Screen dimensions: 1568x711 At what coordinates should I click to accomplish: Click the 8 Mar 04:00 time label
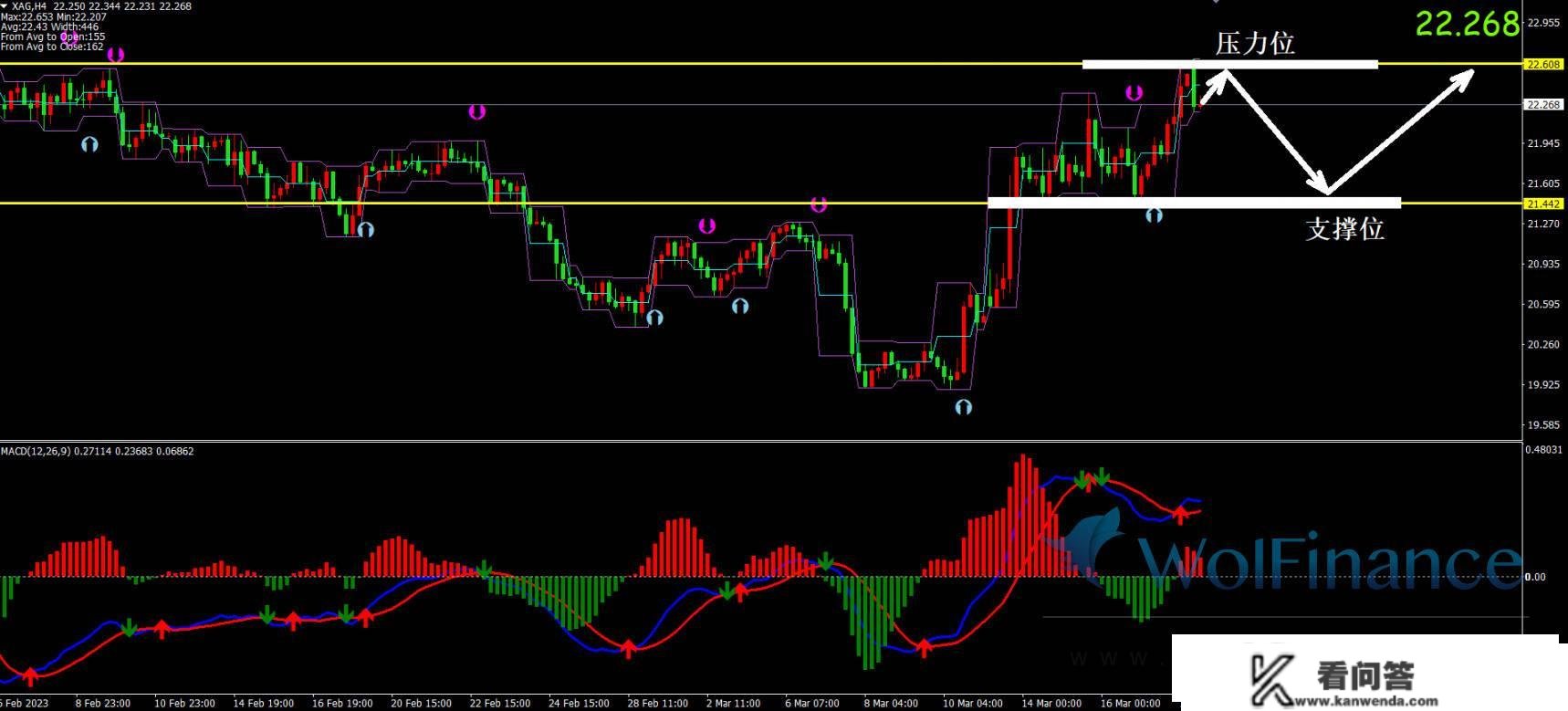tap(892, 704)
